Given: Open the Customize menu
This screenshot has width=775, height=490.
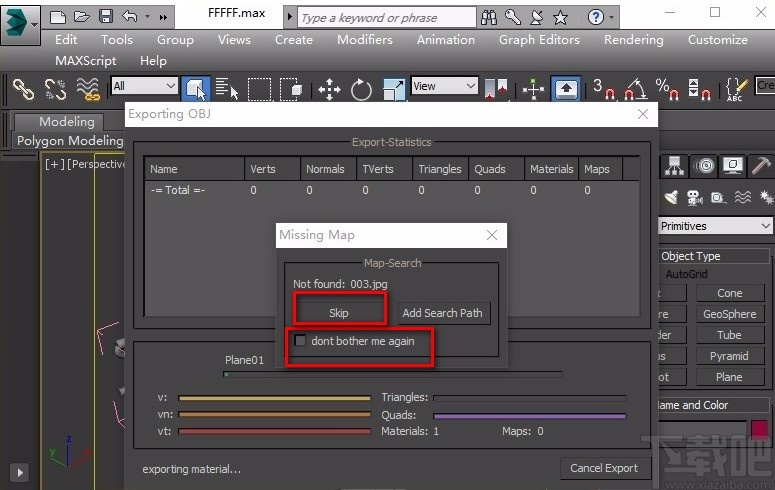Looking at the screenshot, I should (x=718, y=40).
